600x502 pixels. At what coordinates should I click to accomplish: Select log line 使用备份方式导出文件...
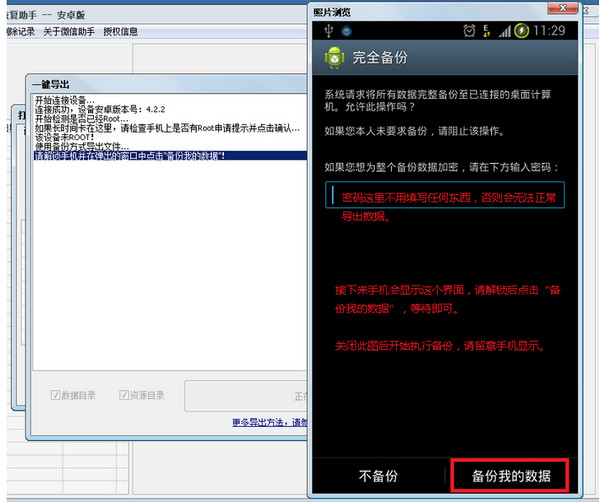(x=82, y=146)
